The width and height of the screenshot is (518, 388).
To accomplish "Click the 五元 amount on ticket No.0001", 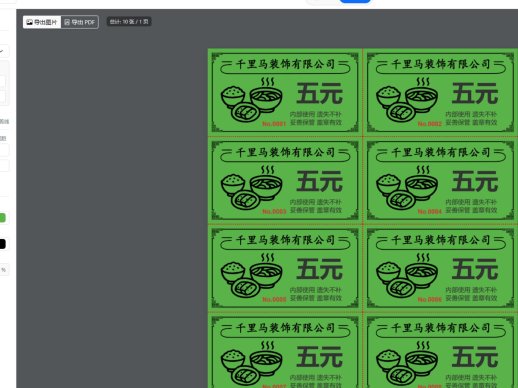I will pyautogui.click(x=320, y=94).
